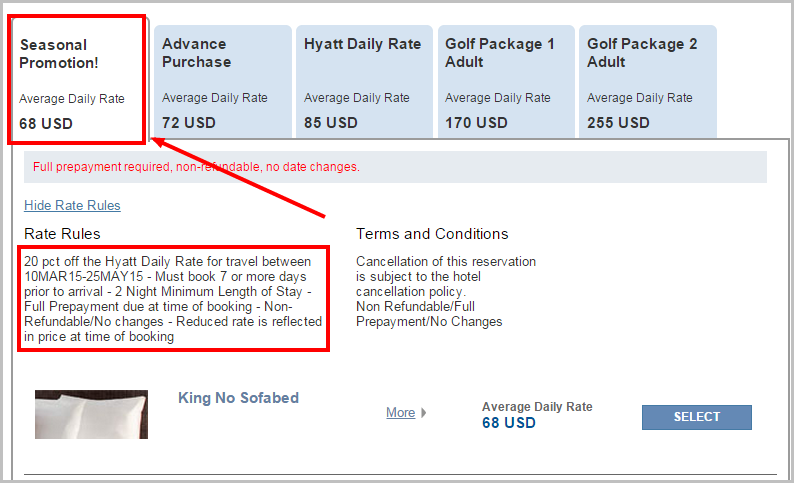The width and height of the screenshot is (794, 483).
Task: Click the 255 USD rate price
Action: (x=618, y=123)
